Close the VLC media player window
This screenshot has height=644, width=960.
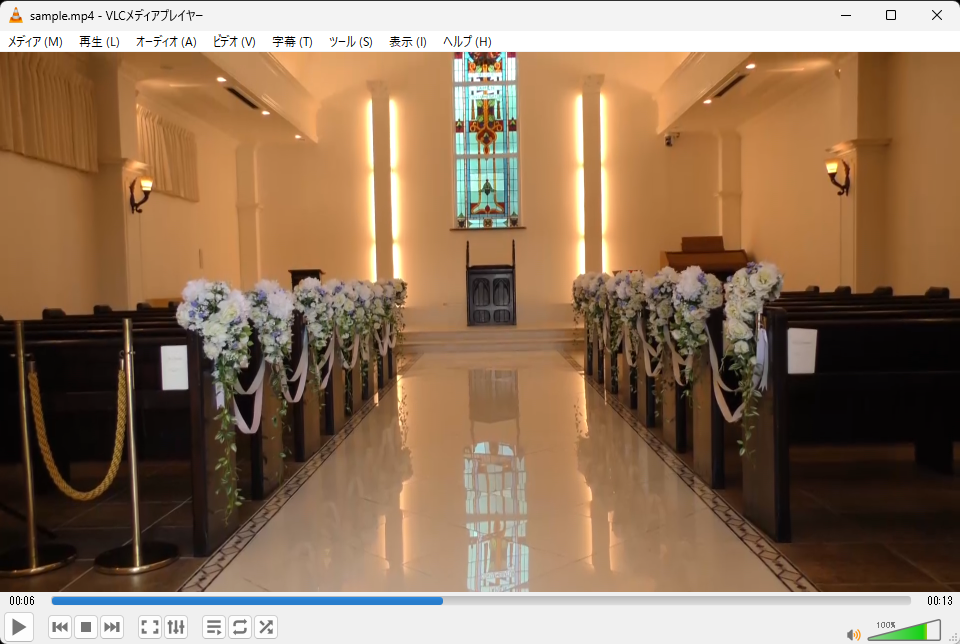(x=937, y=15)
